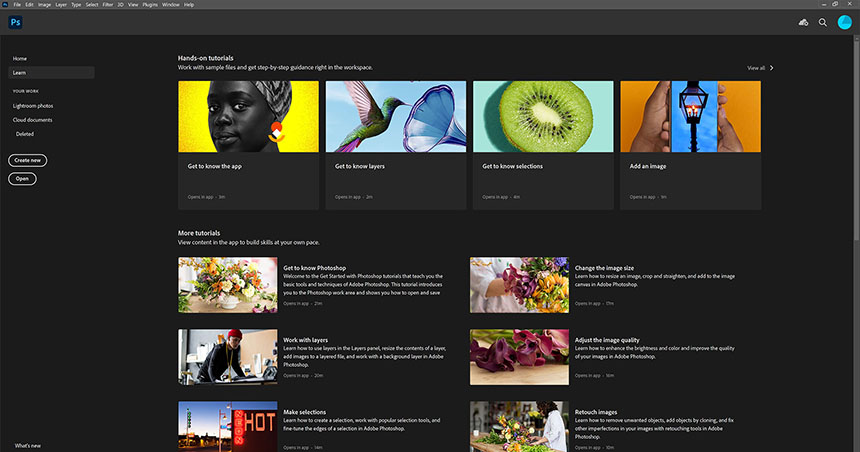This screenshot has height=452, width=860.
Task: Click the Get to know layers title
Action: [x=360, y=166]
